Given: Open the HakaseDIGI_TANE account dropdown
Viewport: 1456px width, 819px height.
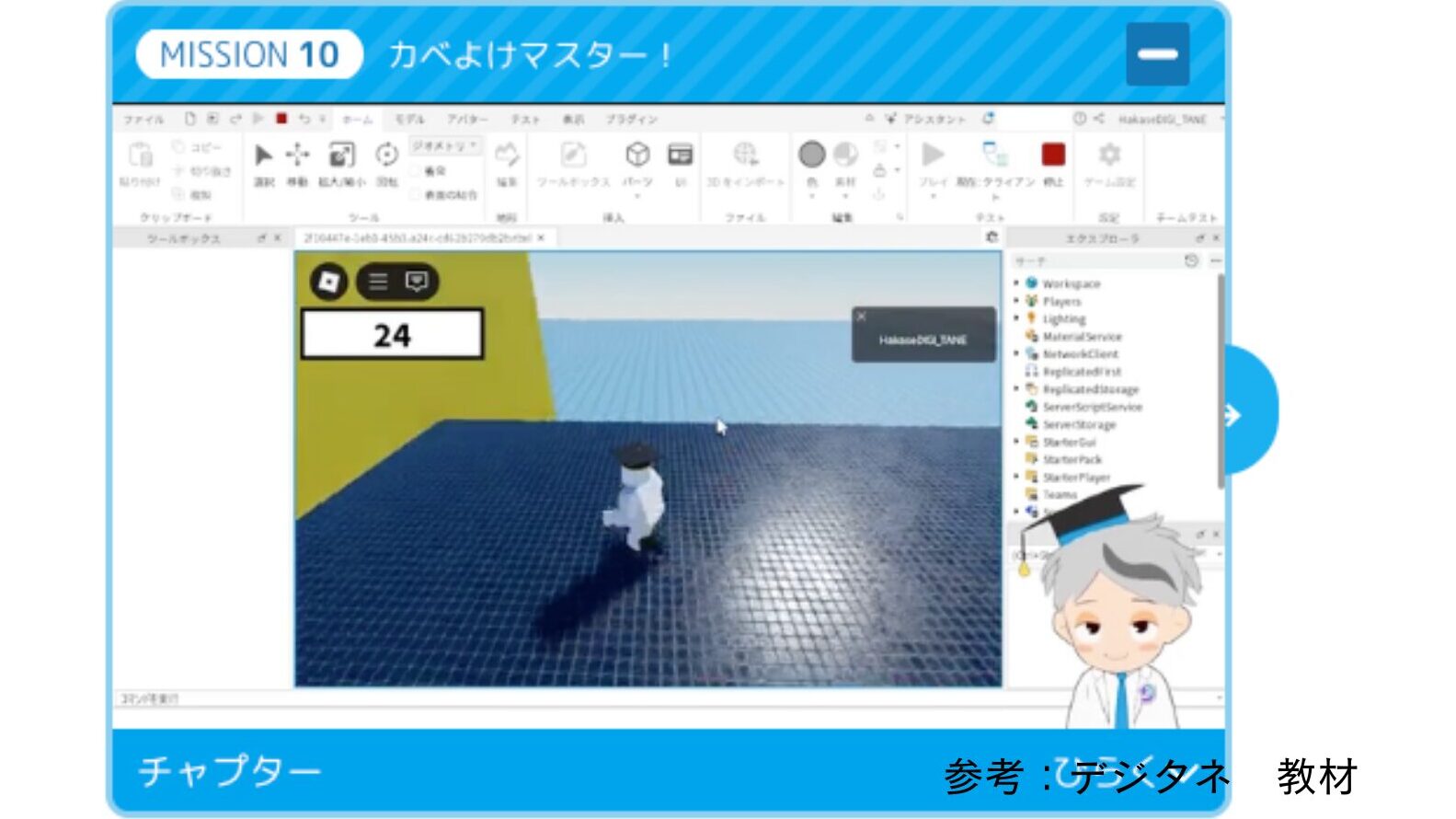Looking at the screenshot, I should 1222,120.
